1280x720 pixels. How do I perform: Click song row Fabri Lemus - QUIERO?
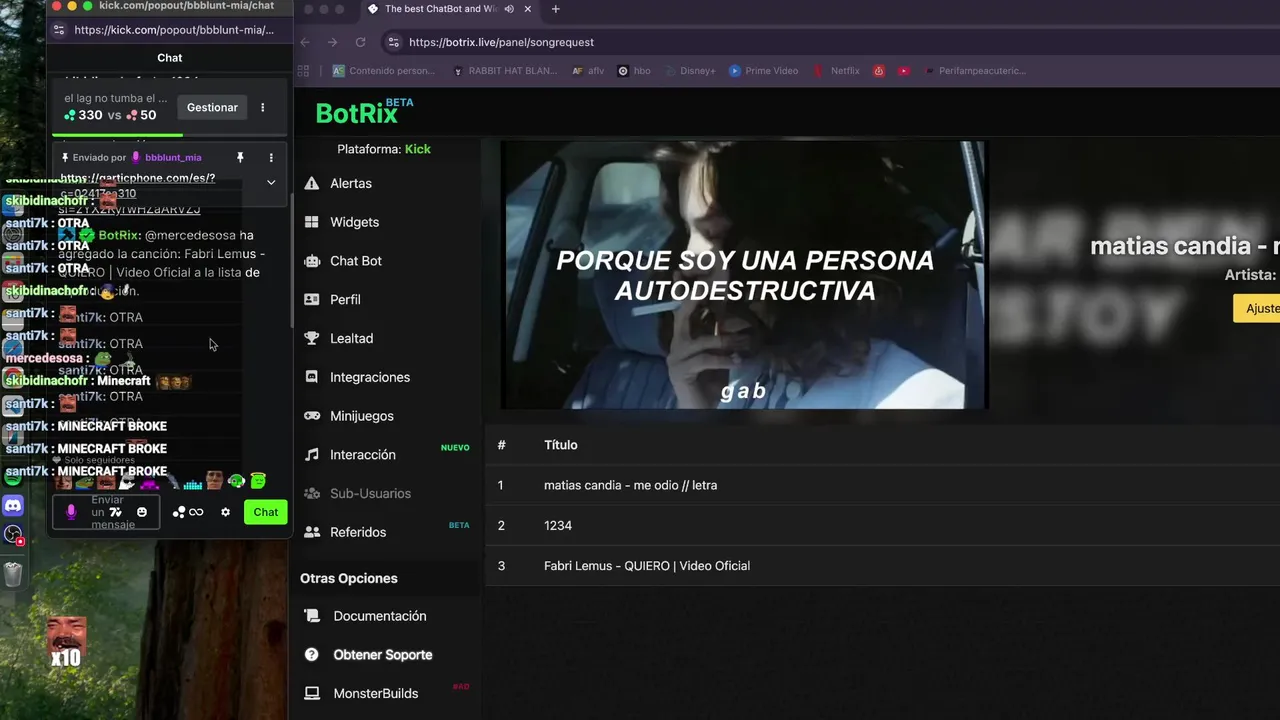[882, 566]
